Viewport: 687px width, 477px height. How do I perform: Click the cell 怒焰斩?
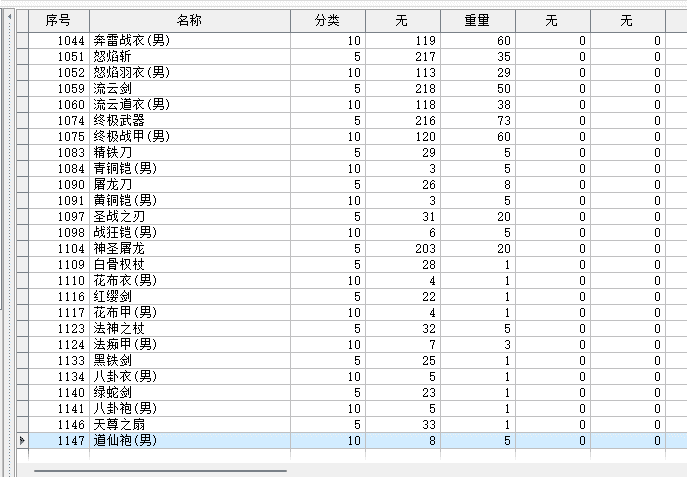[190, 57]
